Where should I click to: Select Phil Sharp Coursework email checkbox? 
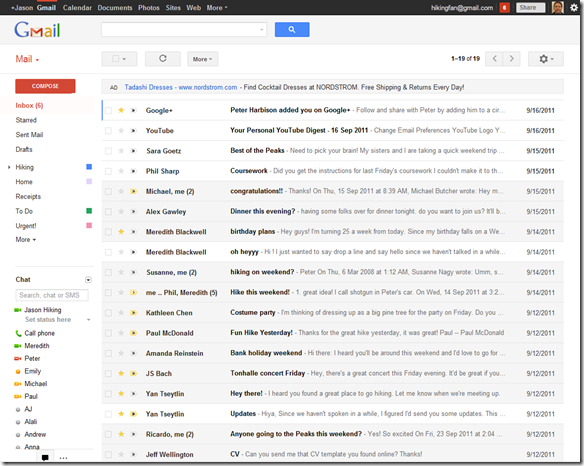click(x=108, y=171)
